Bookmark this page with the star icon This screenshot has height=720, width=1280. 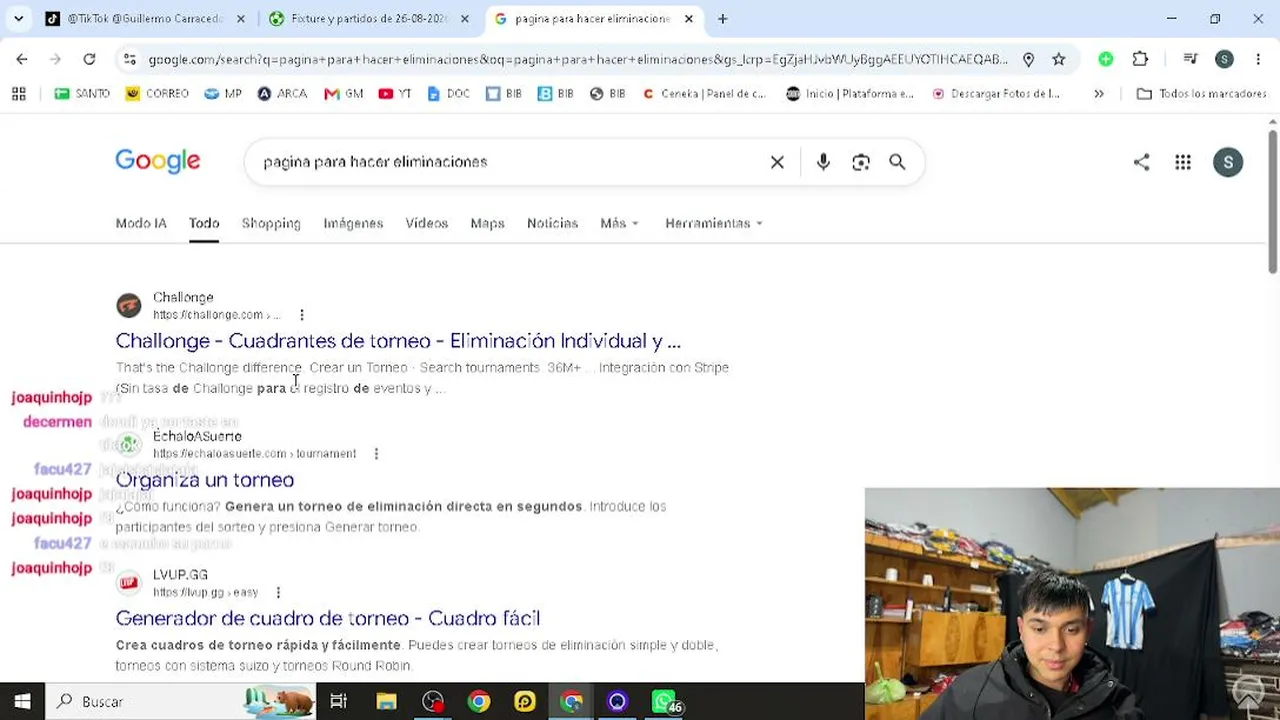1058,59
